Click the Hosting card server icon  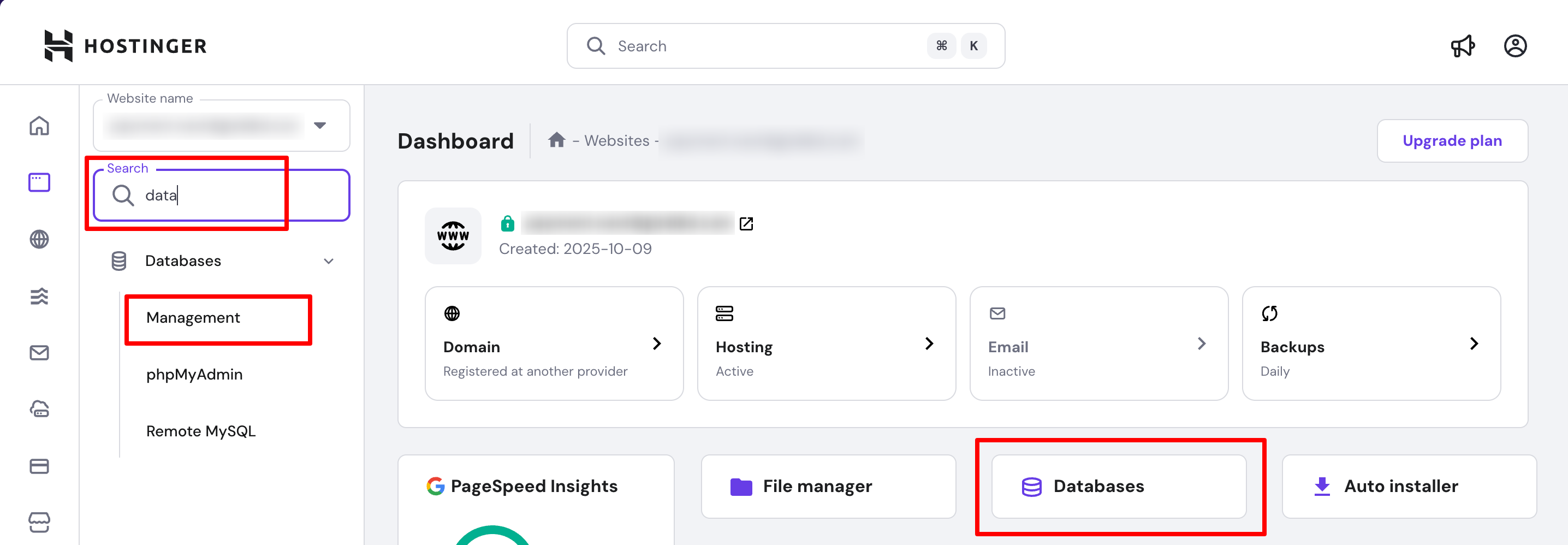point(724,313)
